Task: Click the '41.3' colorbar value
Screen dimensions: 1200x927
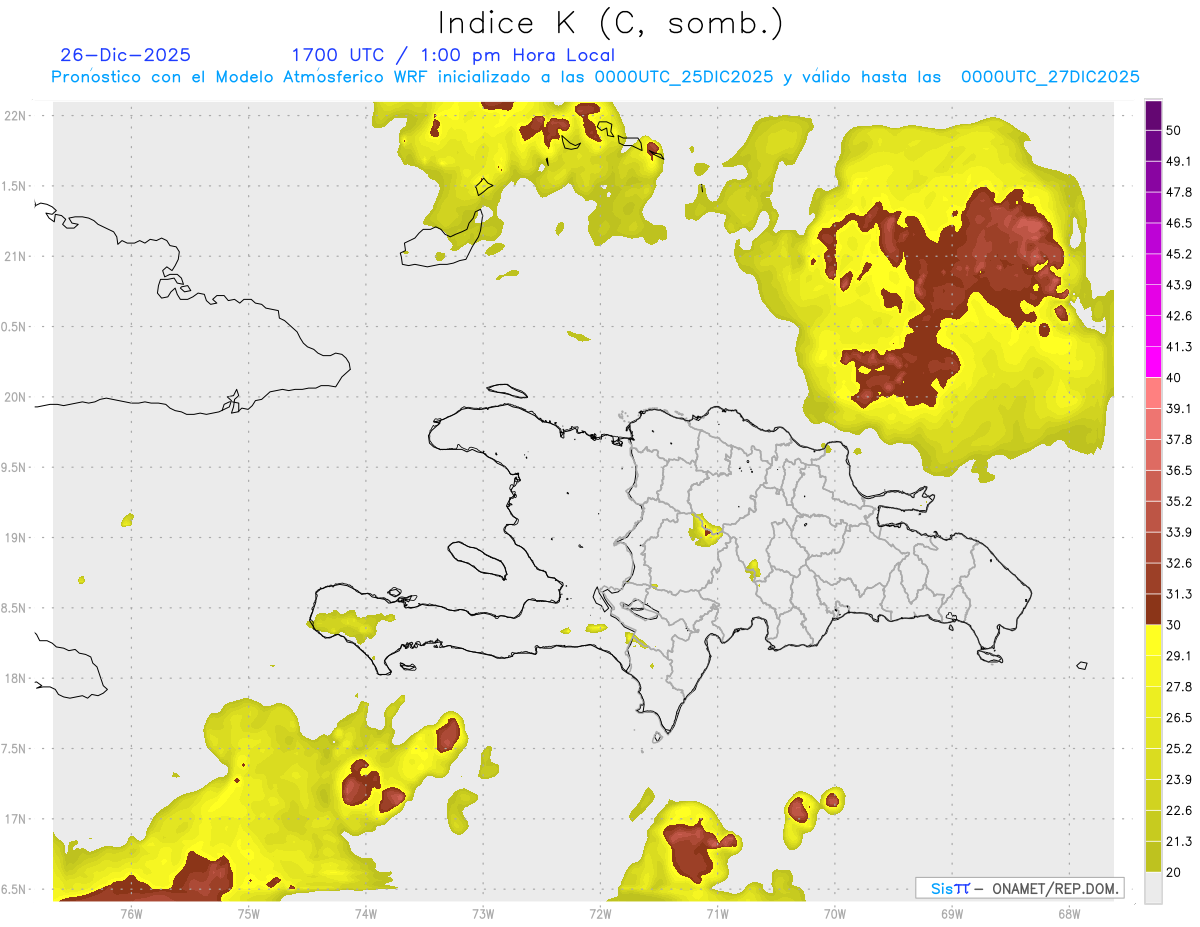Action: point(1180,347)
